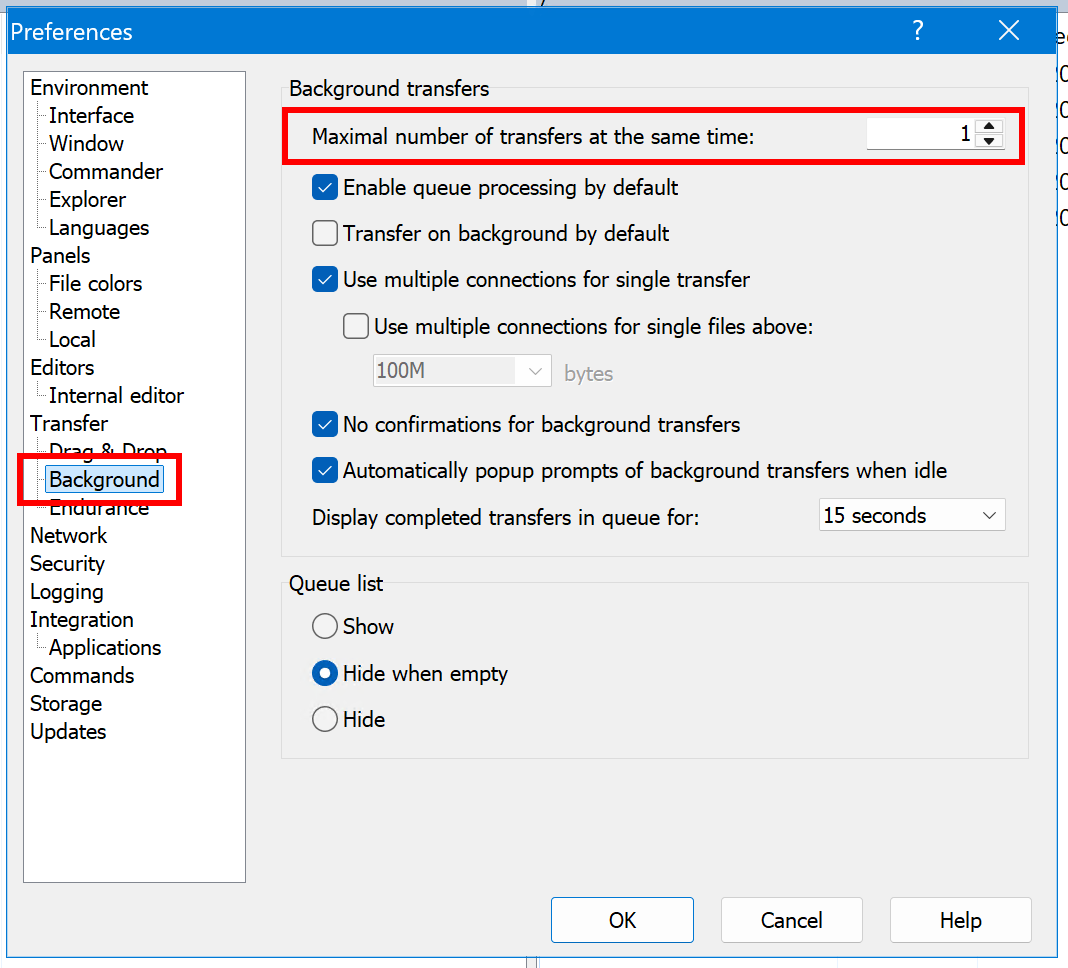Increase maximal transfers with up arrow

click(x=989, y=126)
